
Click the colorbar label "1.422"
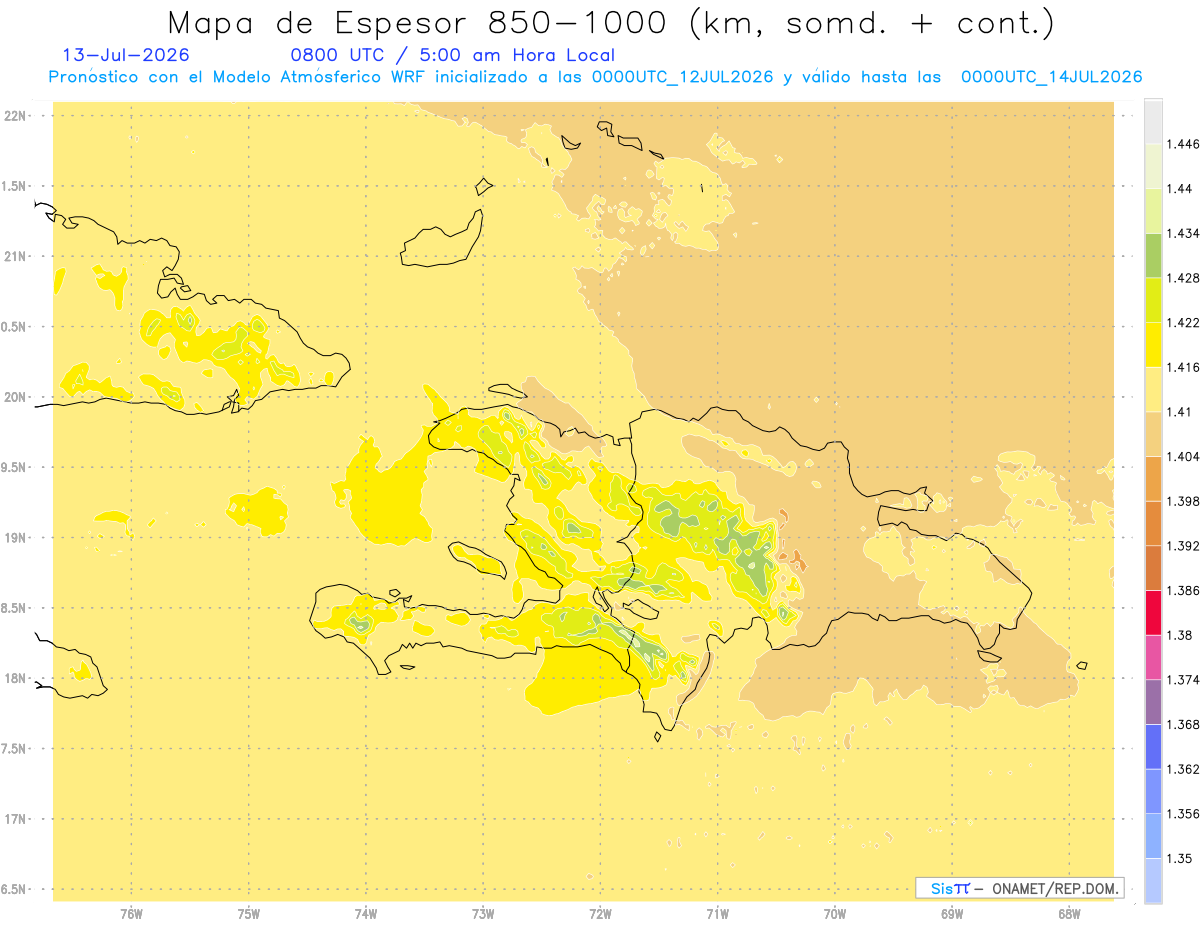tap(1183, 323)
